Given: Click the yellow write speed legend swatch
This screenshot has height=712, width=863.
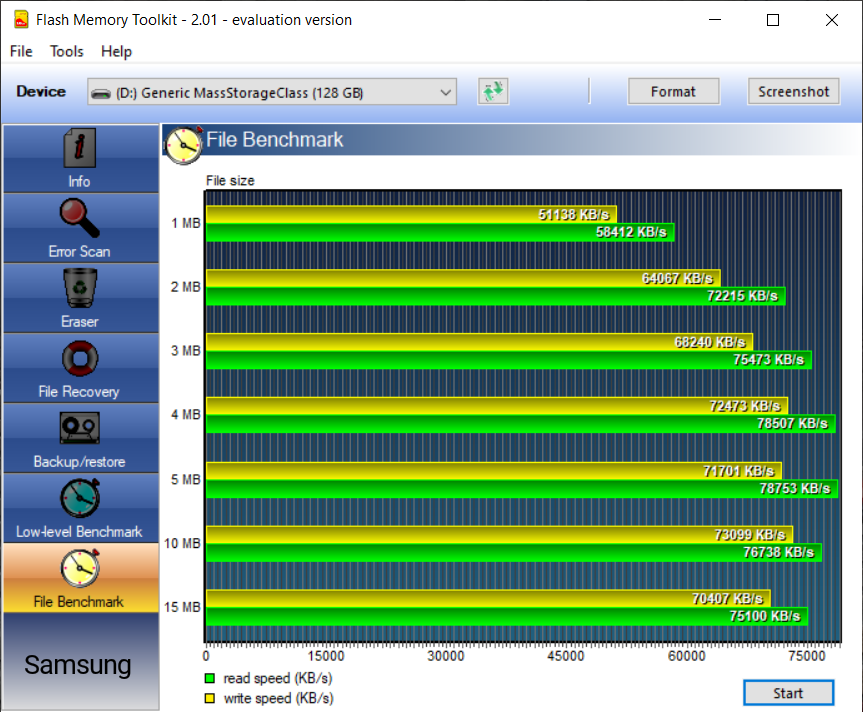Looking at the screenshot, I should 210,698.
